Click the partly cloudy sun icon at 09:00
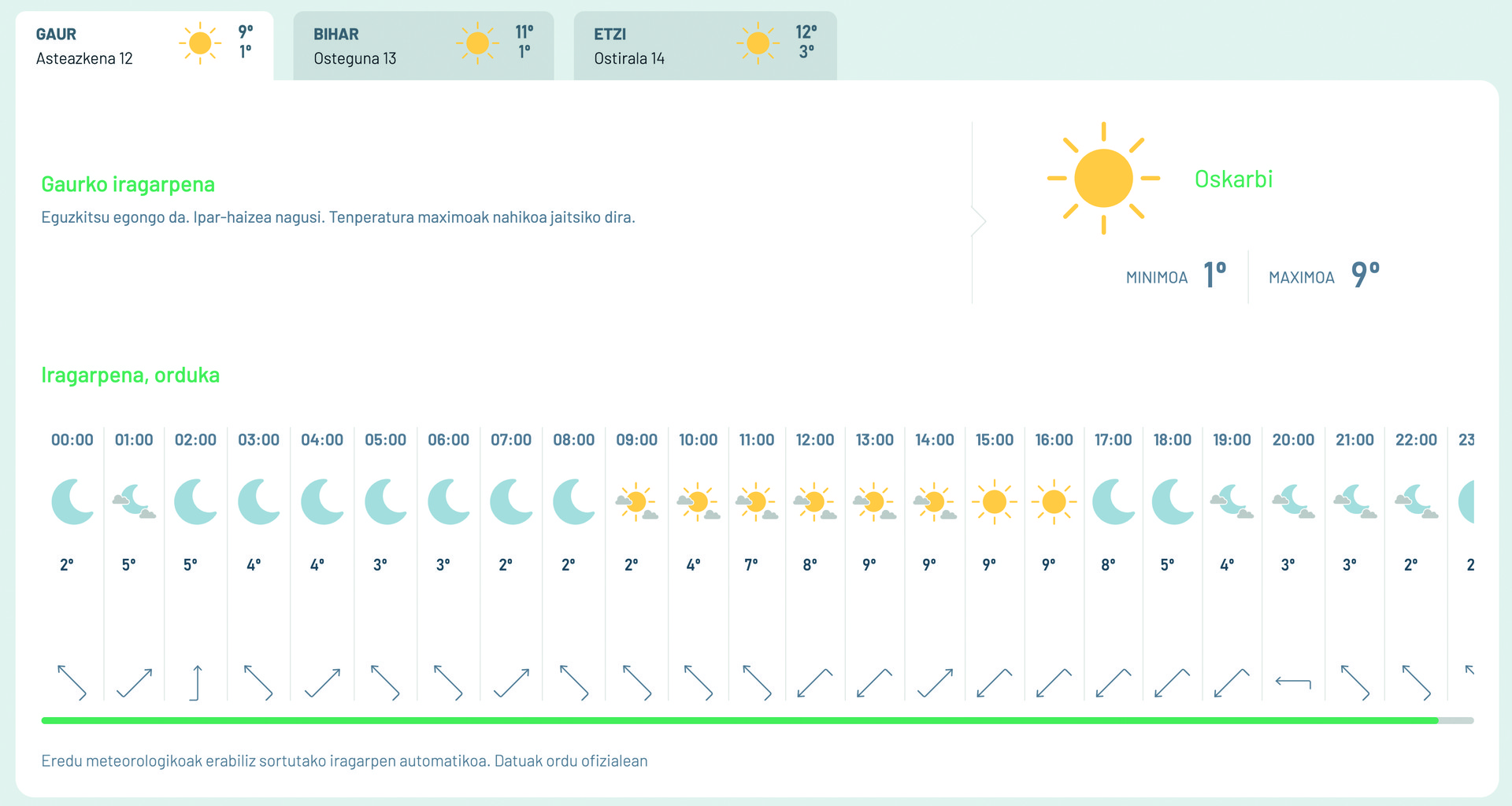Screen dimensions: 1512x806 (636, 501)
